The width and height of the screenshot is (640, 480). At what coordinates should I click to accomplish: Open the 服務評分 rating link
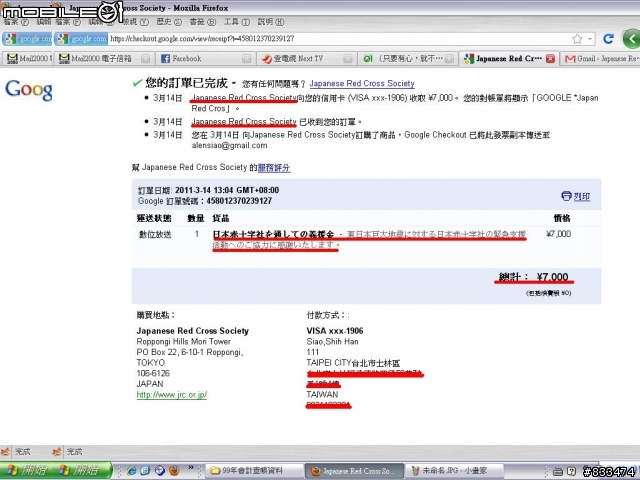(274, 167)
